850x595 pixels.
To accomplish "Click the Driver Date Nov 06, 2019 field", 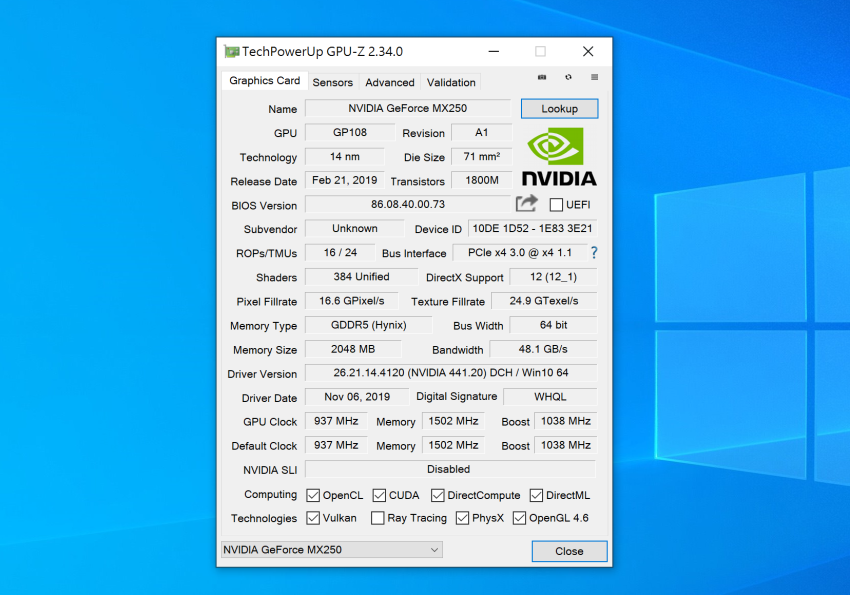I will tap(357, 397).
